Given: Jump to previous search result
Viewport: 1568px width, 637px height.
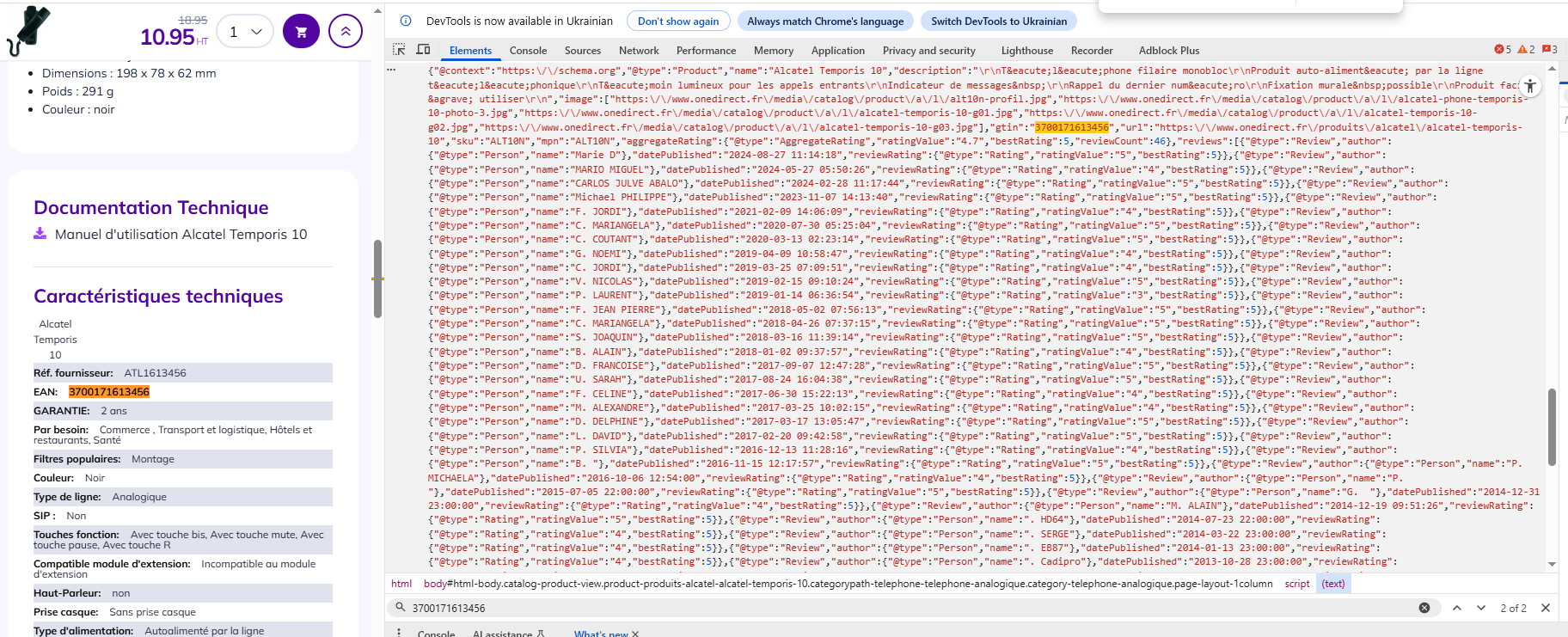Looking at the screenshot, I should [1457, 608].
